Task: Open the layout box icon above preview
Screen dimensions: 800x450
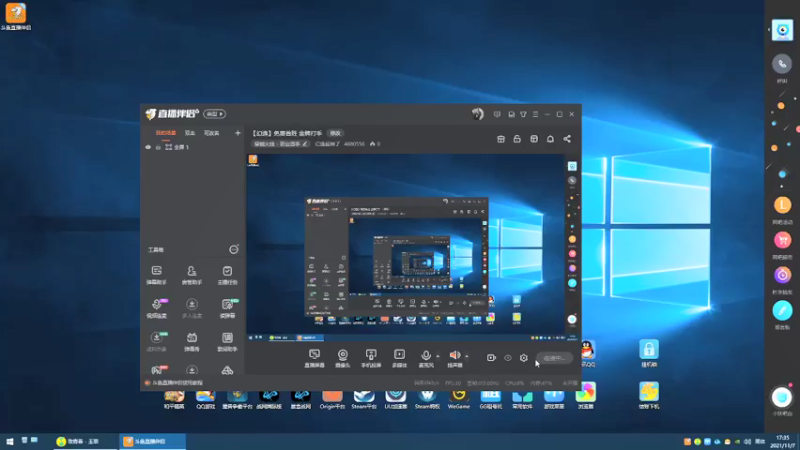Action: point(534,139)
